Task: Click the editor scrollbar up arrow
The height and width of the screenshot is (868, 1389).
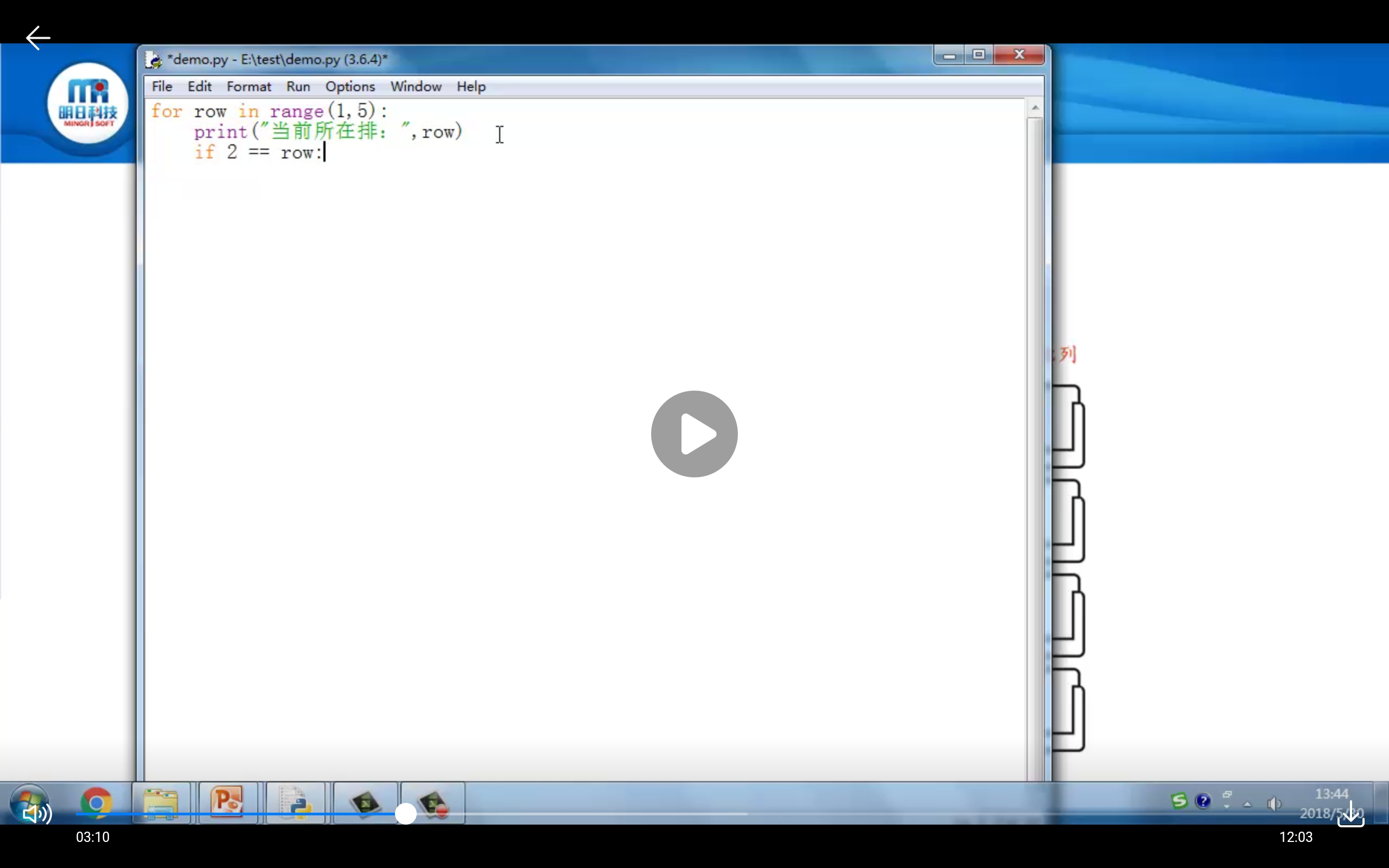Action: tap(1035, 107)
